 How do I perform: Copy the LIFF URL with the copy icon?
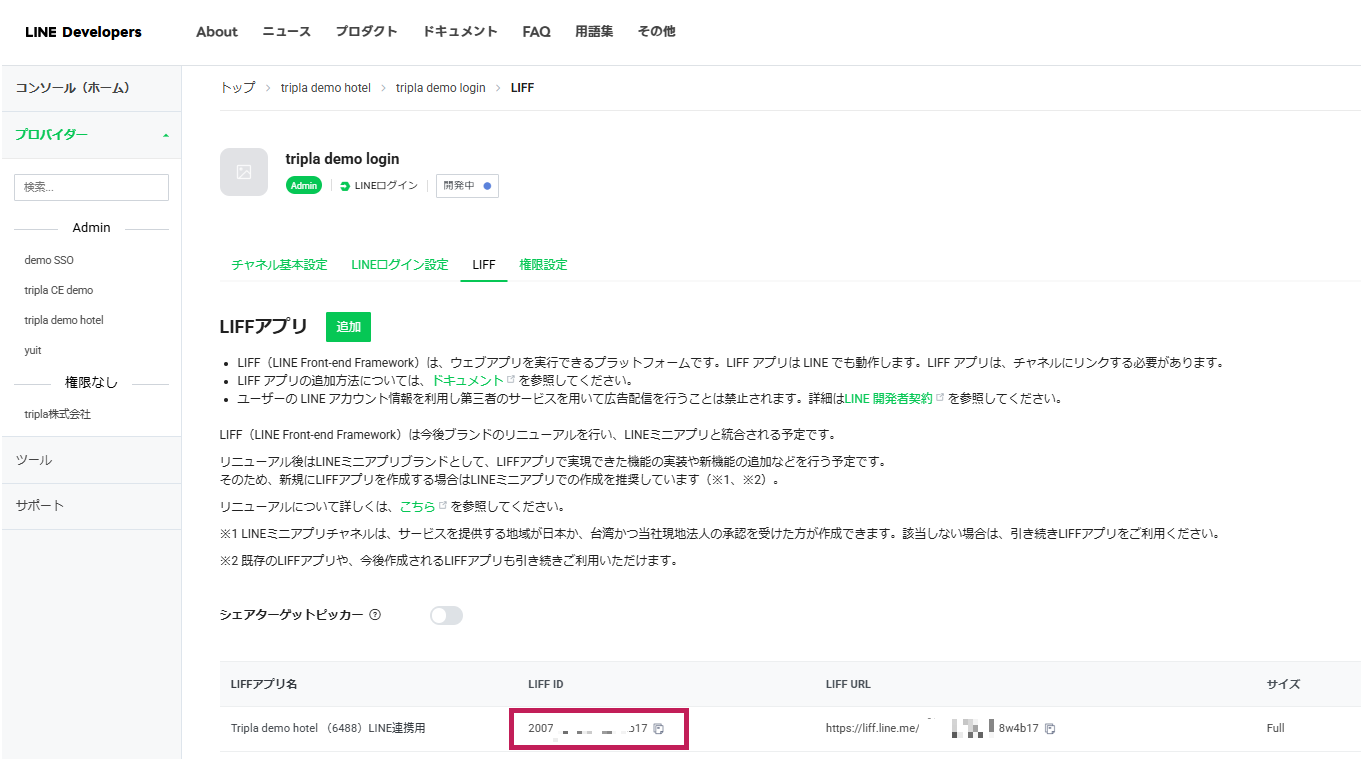1050,728
